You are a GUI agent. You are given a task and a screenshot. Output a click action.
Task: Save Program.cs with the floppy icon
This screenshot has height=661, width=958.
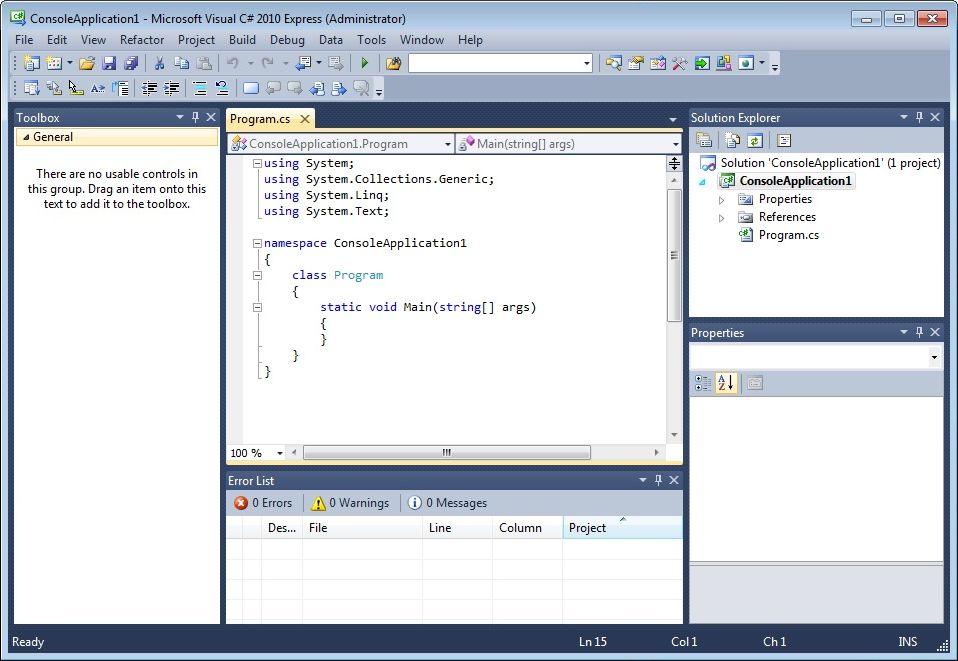coord(109,63)
